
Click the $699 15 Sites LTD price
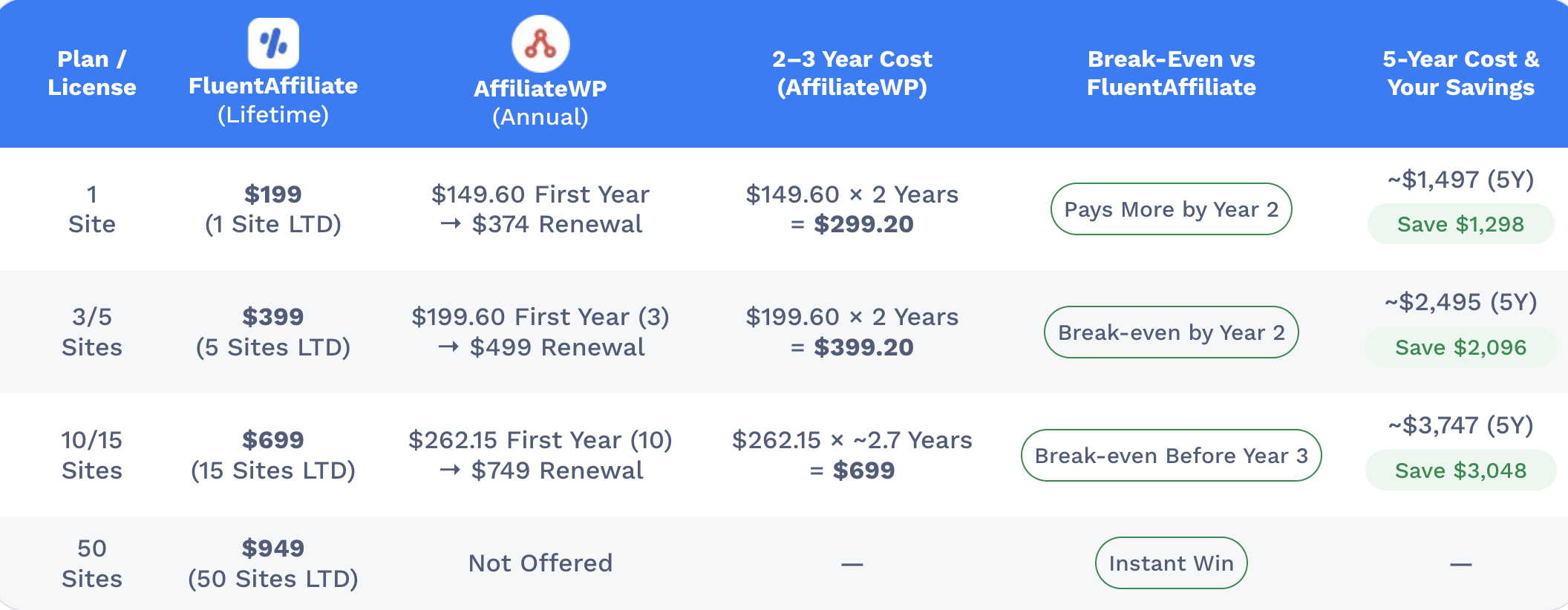click(273, 456)
